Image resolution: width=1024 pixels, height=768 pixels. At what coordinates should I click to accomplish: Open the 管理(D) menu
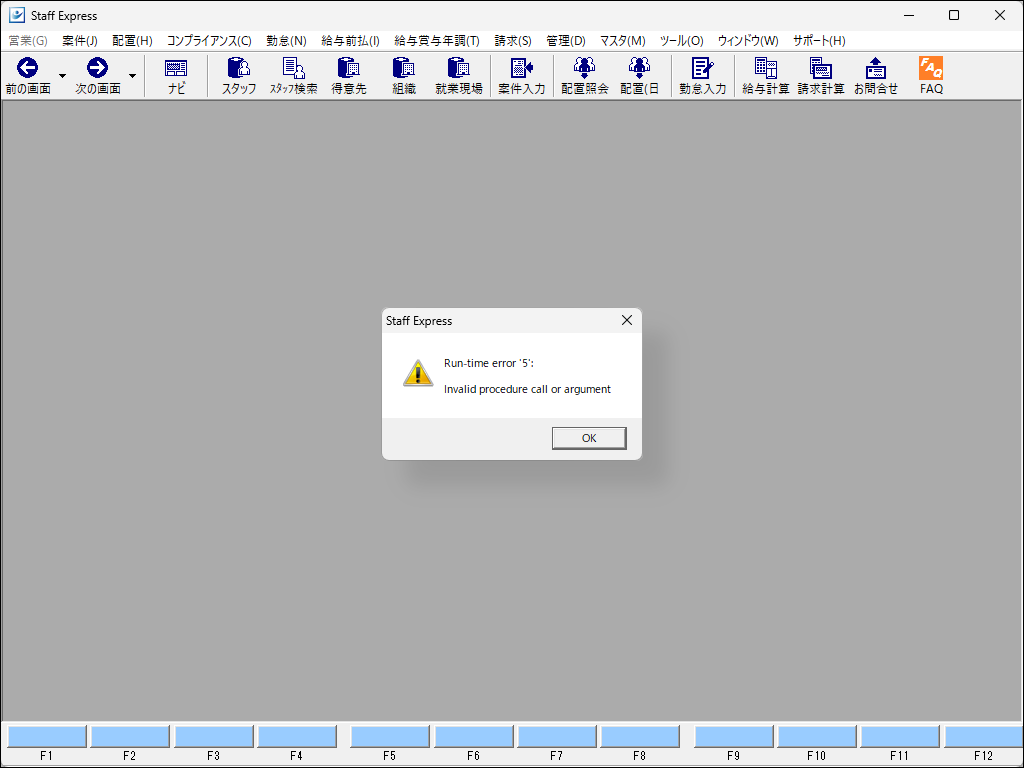[x=566, y=40]
